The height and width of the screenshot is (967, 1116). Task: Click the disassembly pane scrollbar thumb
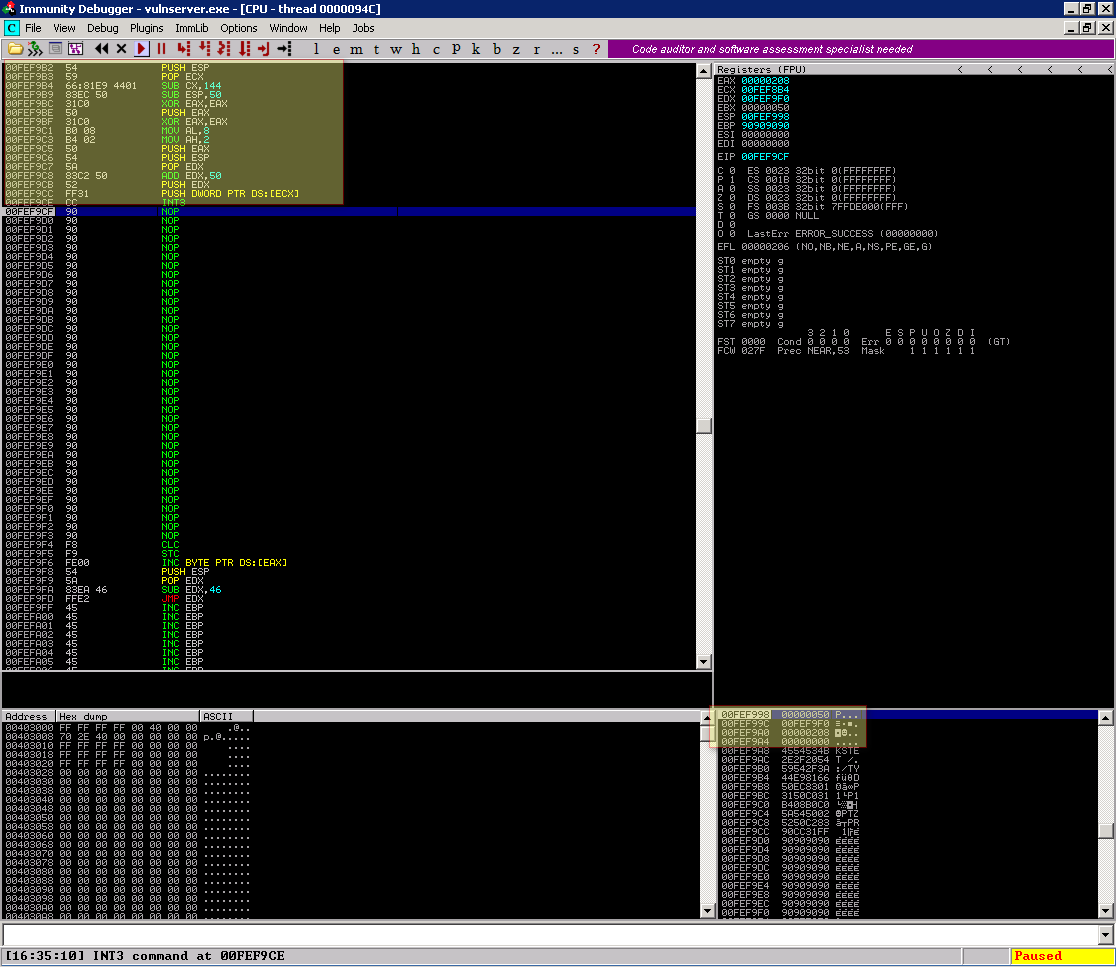click(x=704, y=426)
